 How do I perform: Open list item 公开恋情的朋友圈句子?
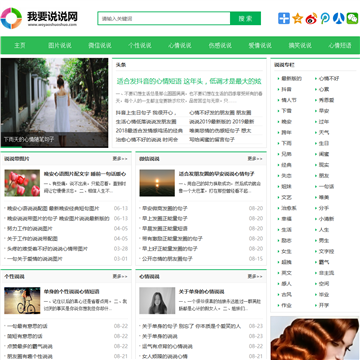pyautogui.click(x=167, y=259)
